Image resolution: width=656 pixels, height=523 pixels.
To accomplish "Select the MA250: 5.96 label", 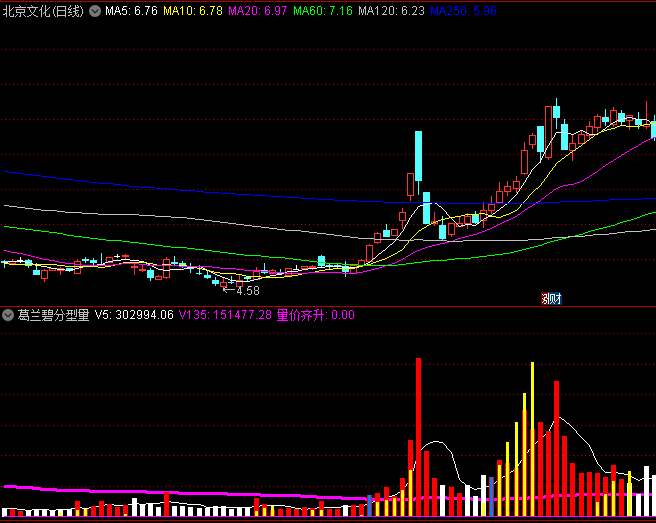I will [463, 11].
